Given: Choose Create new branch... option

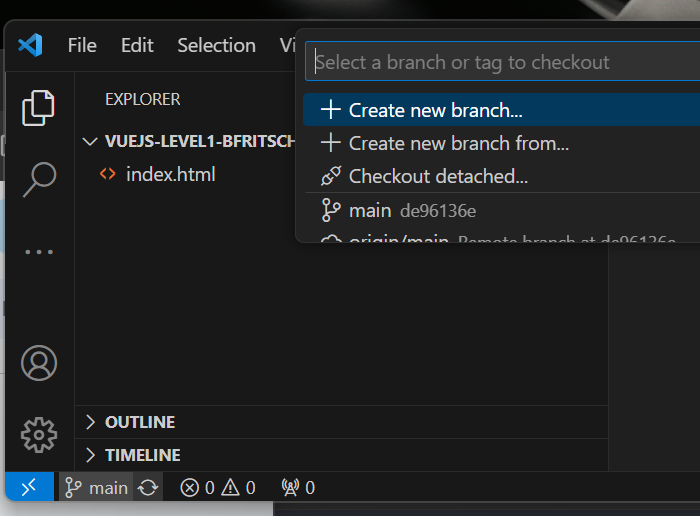Looking at the screenshot, I should point(435,110).
